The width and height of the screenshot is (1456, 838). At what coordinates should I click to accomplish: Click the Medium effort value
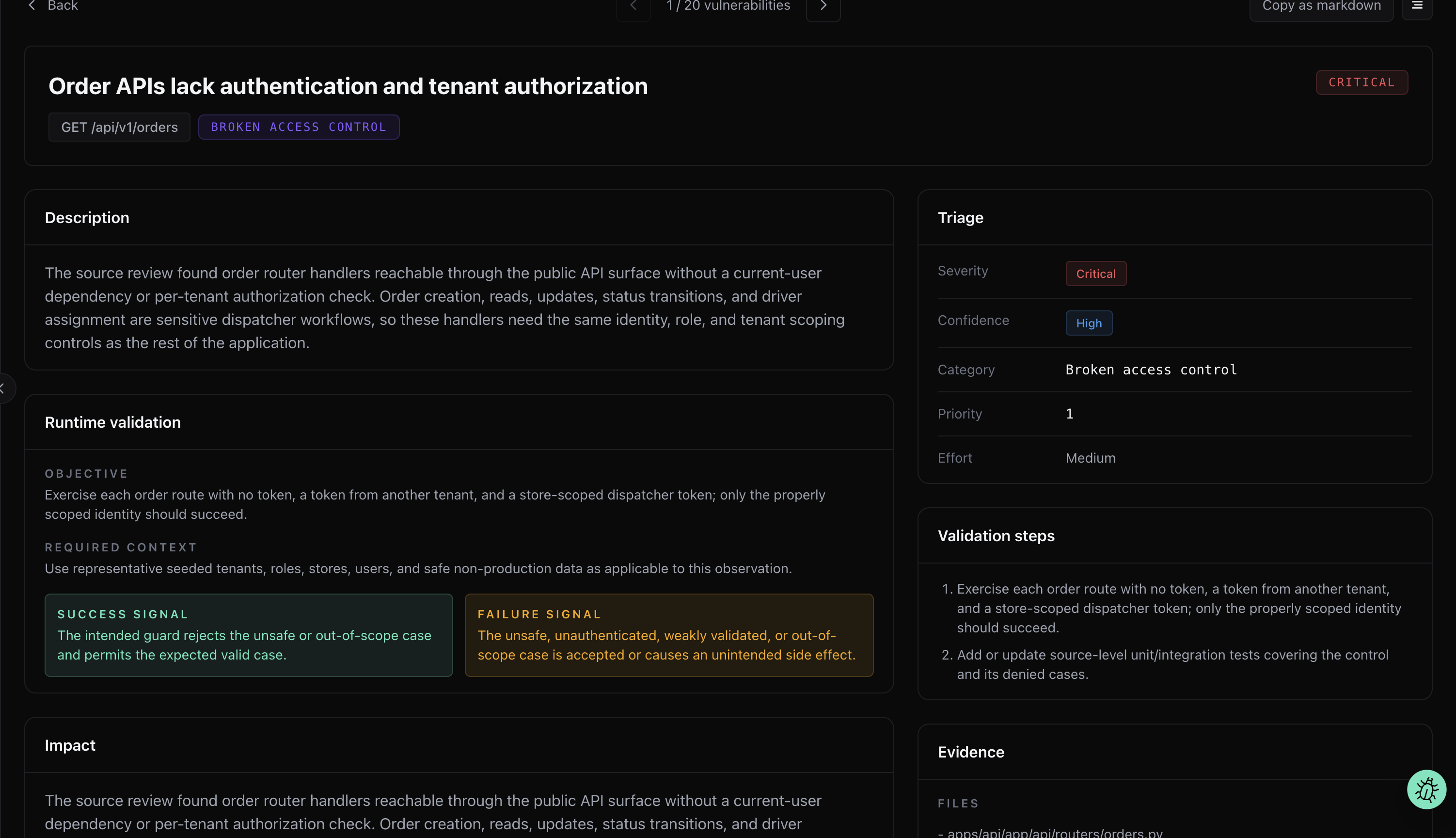(x=1090, y=458)
